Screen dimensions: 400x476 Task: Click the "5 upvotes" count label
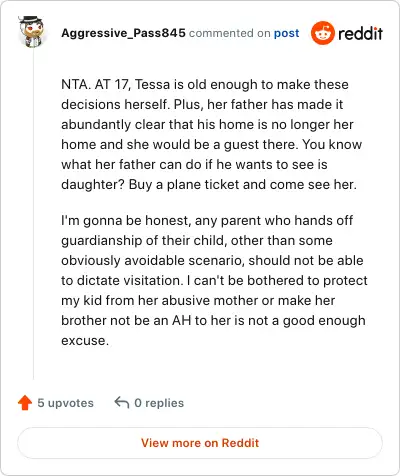[65, 403]
